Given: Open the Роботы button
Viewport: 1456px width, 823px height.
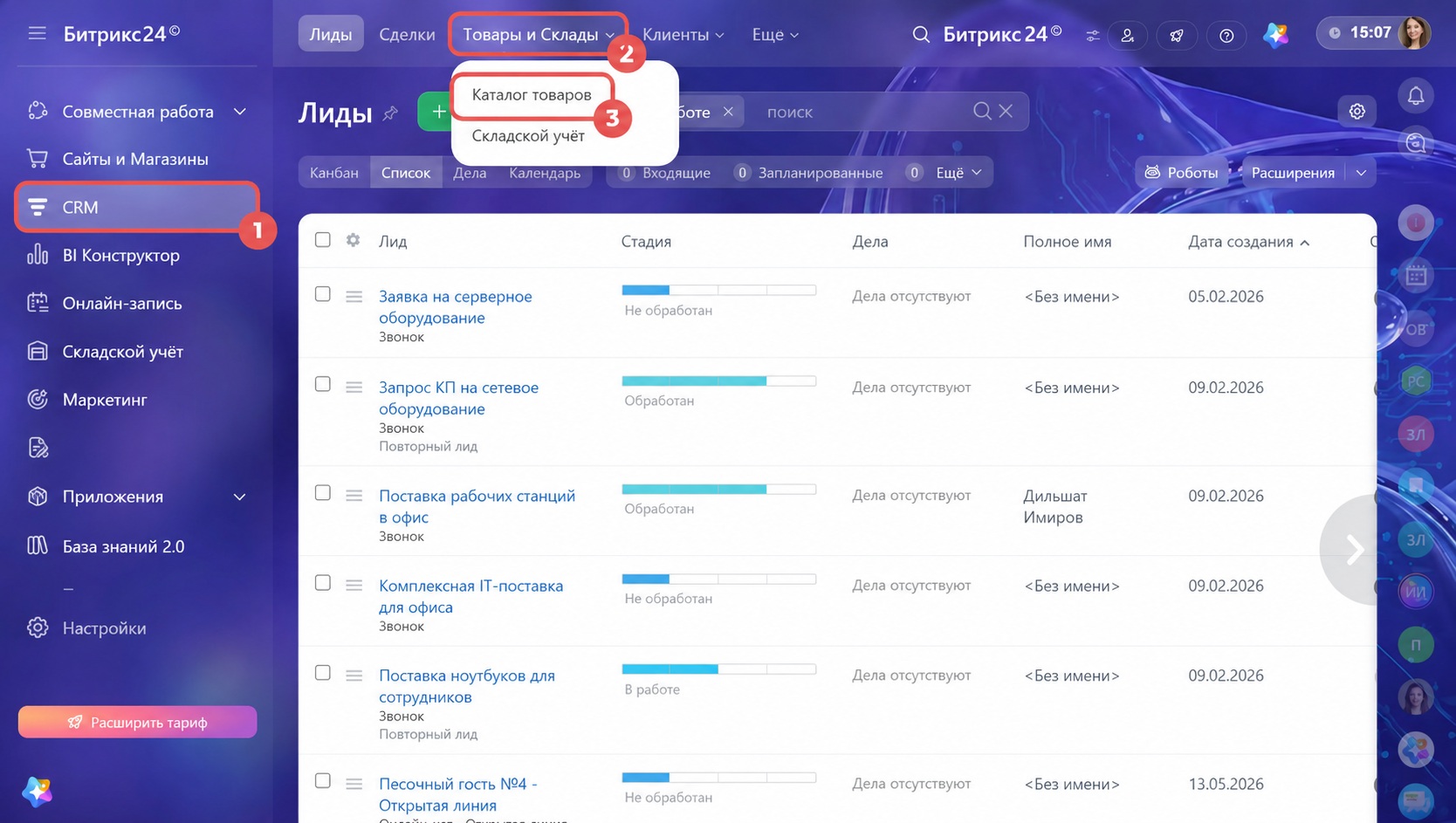Looking at the screenshot, I should tap(1181, 173).
